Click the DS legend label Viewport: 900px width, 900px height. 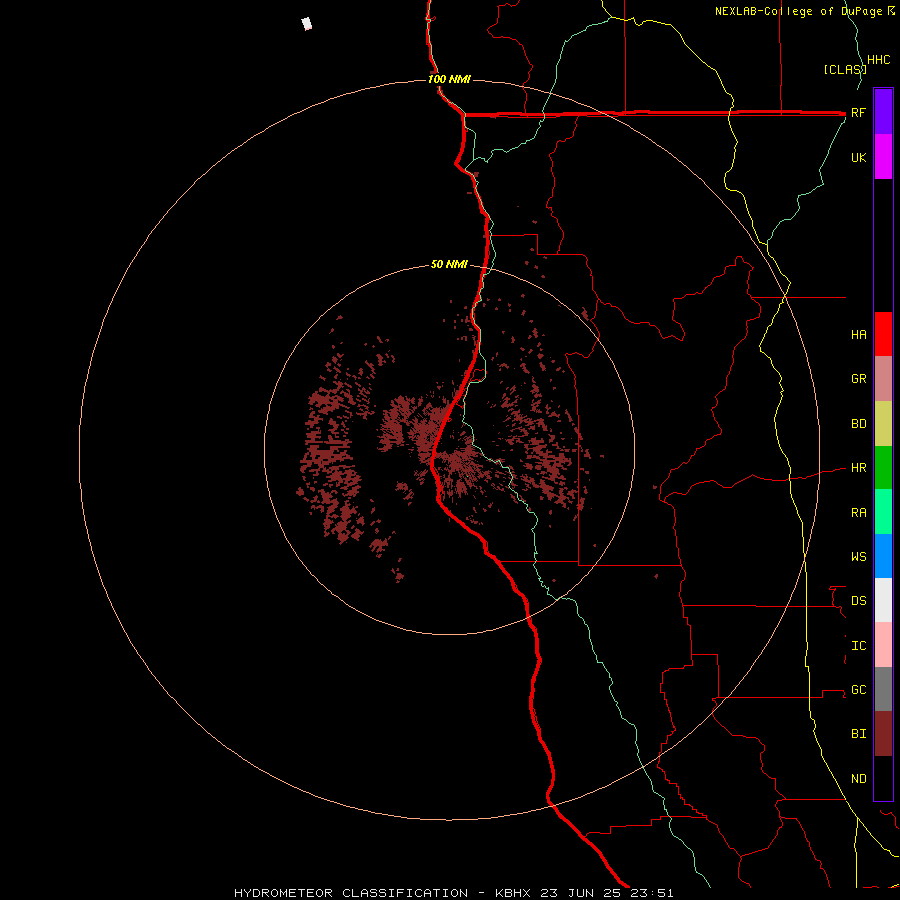click(x=858, y=601)
